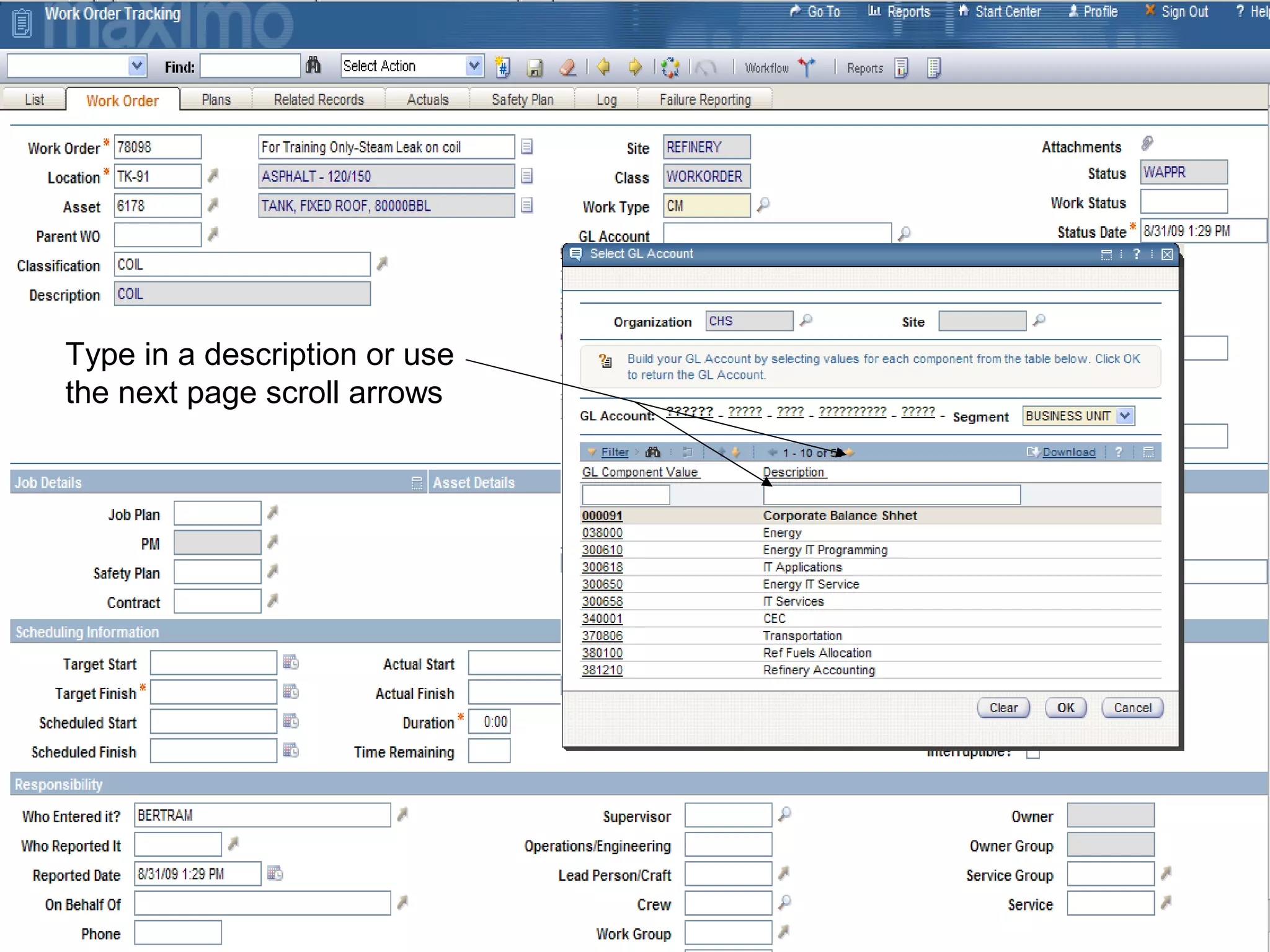Go to the next record with the right arrow
Viewport: 1270px width, 952px height.
634,67
